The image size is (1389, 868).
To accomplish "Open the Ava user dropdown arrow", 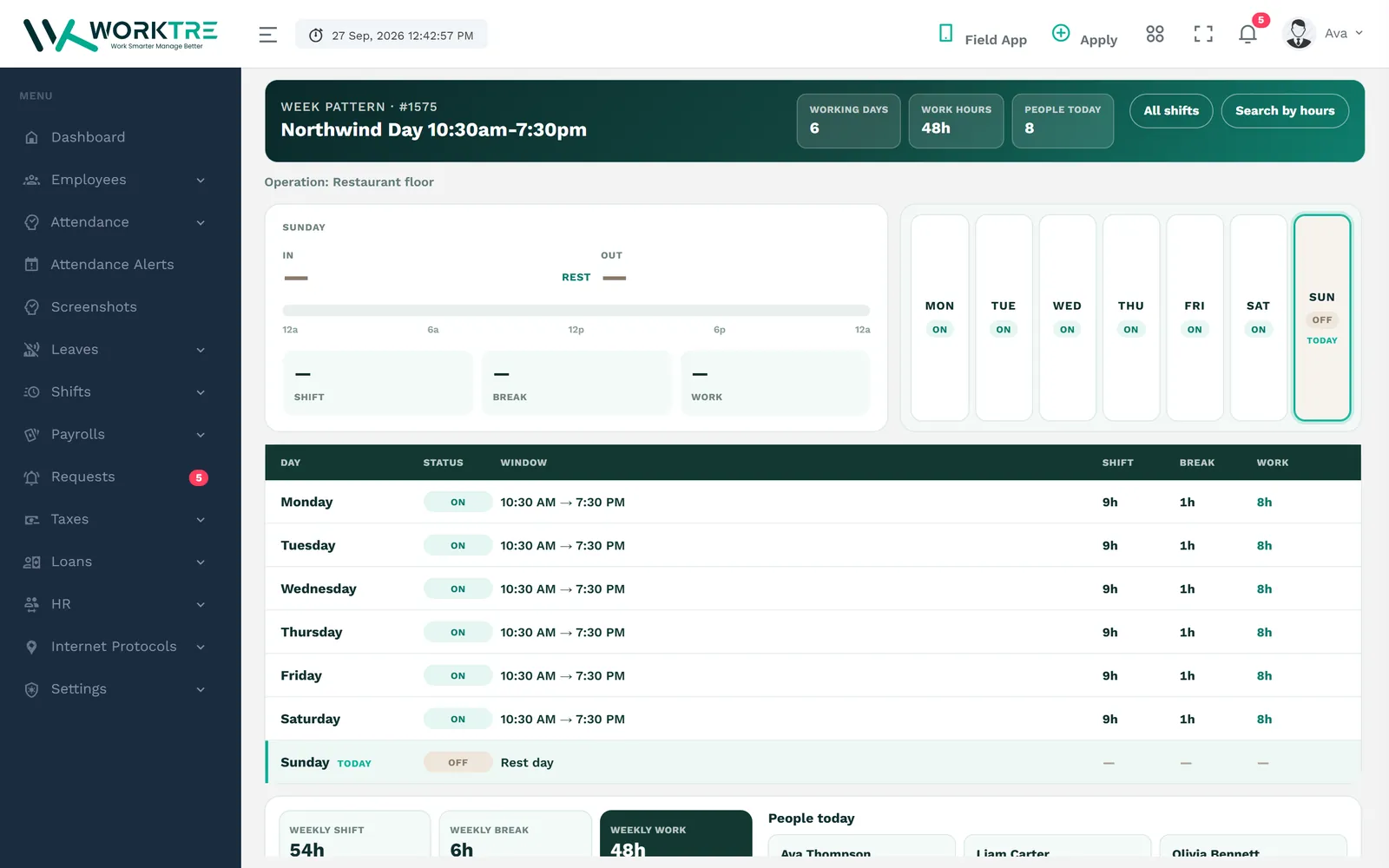I will click(x=1359, y=34).
